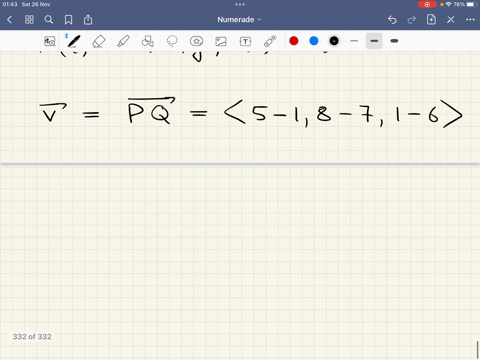
Task: Close the editing toolbar with X
Action: tap(451, 20)
